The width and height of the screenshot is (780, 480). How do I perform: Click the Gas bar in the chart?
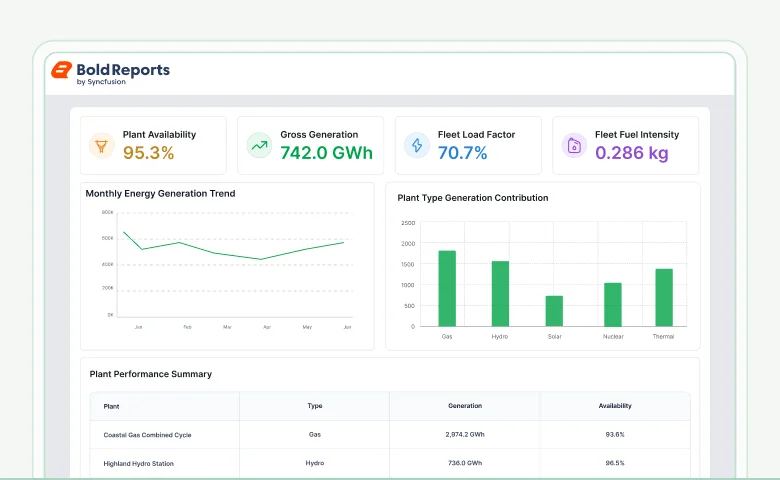tap(447, 288)
